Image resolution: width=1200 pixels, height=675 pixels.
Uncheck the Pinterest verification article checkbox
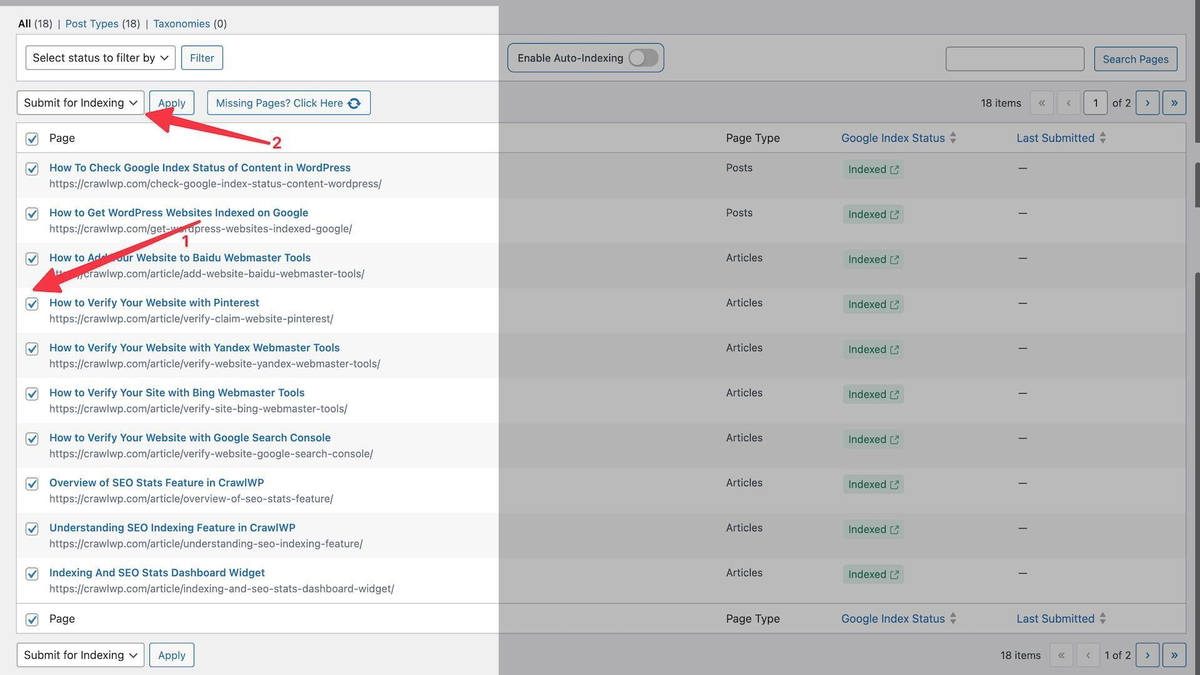[31, 303]
